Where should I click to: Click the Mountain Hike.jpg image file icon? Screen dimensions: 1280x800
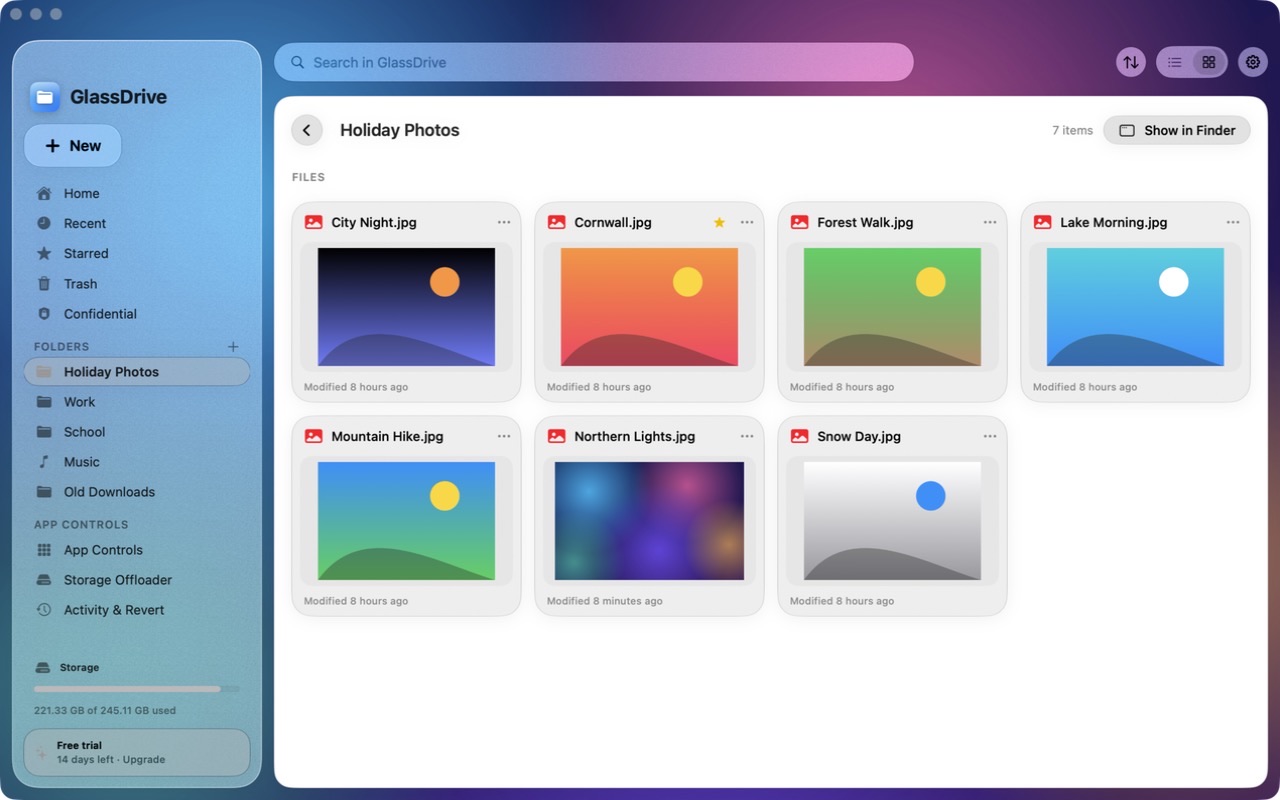[x=314, y=437]
